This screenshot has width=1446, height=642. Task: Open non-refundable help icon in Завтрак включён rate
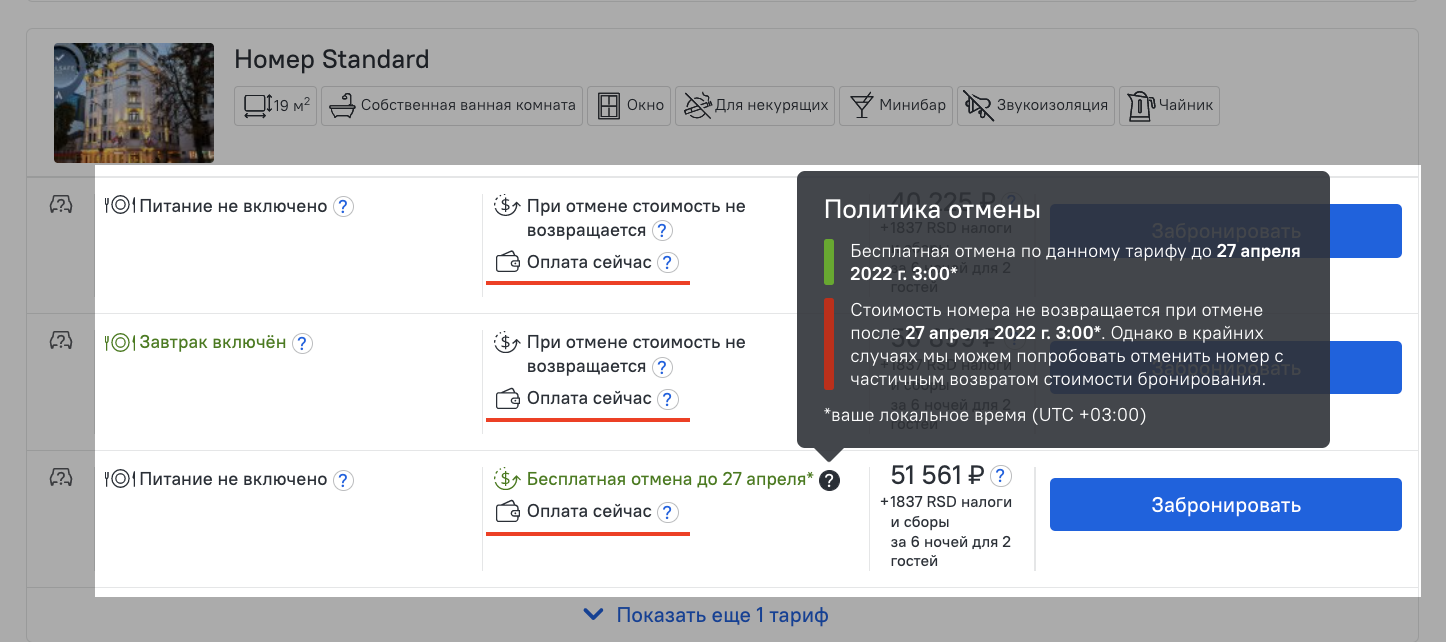pos(662,367)
